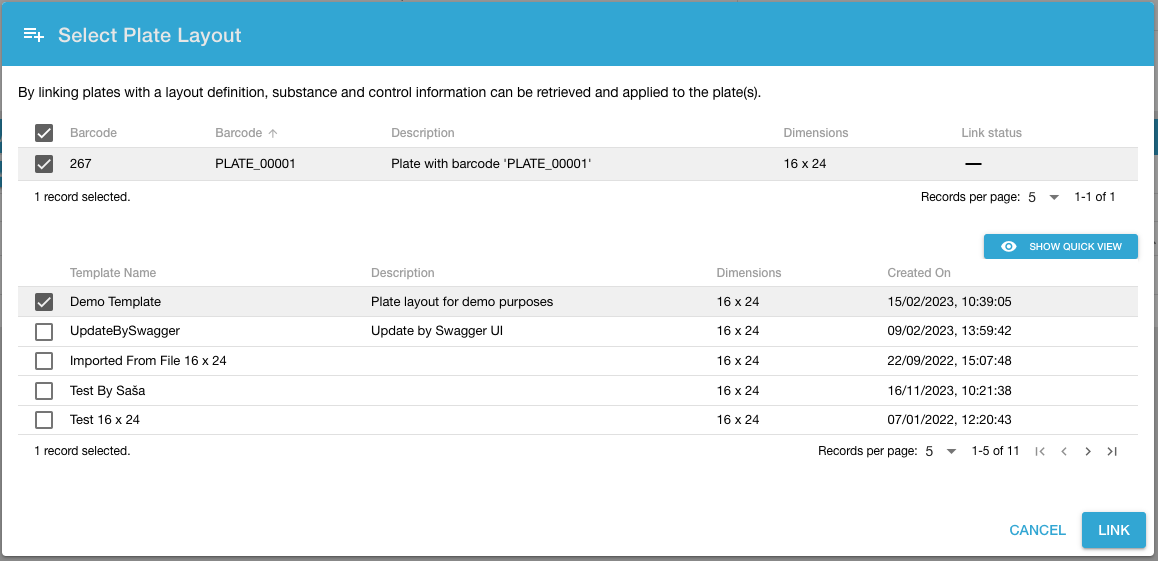Check the Test By Saša template
This screenshot has height=561, width=1158.
pos(44,391)
